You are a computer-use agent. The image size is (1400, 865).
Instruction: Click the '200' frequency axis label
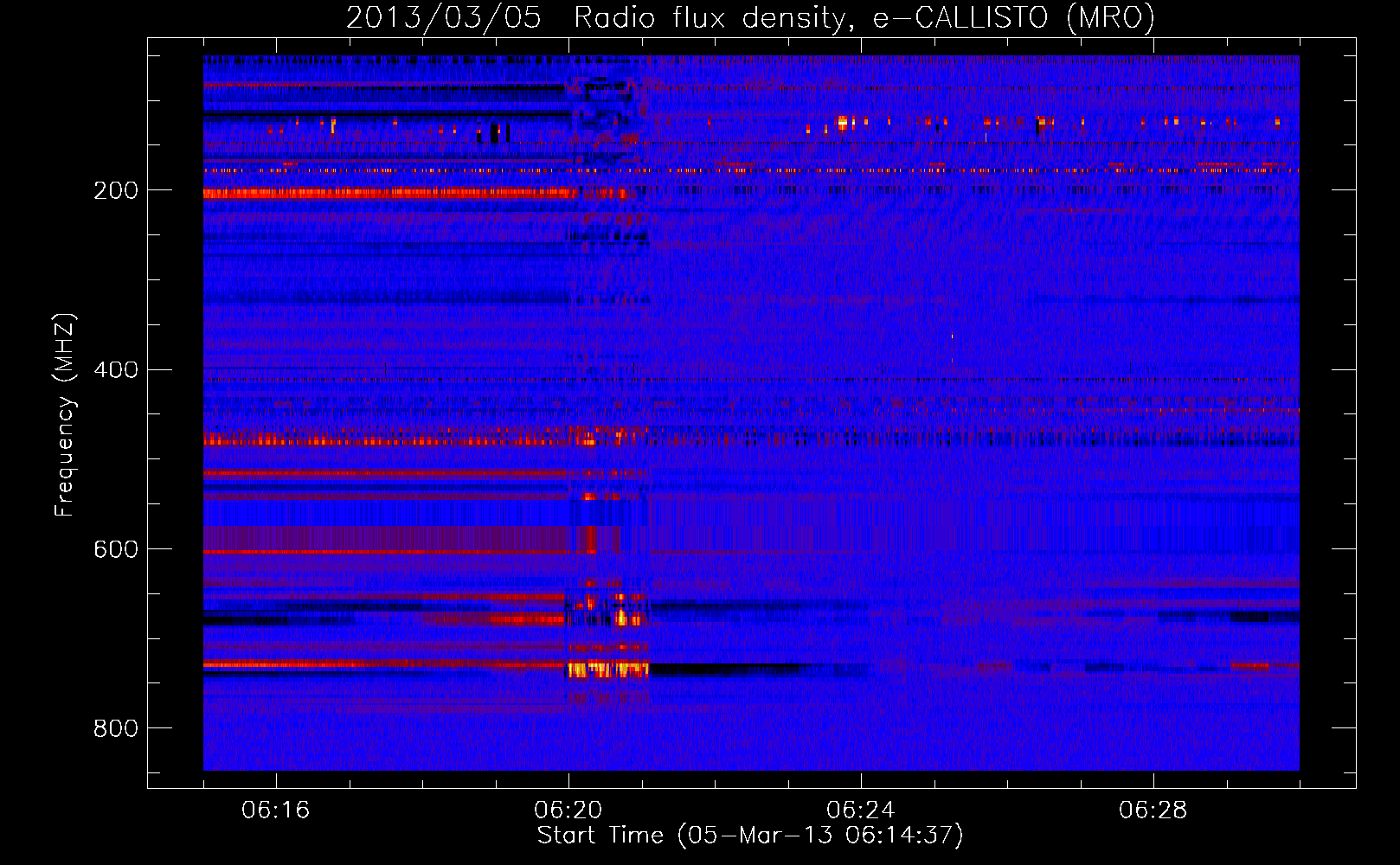[x=116, y=190]
